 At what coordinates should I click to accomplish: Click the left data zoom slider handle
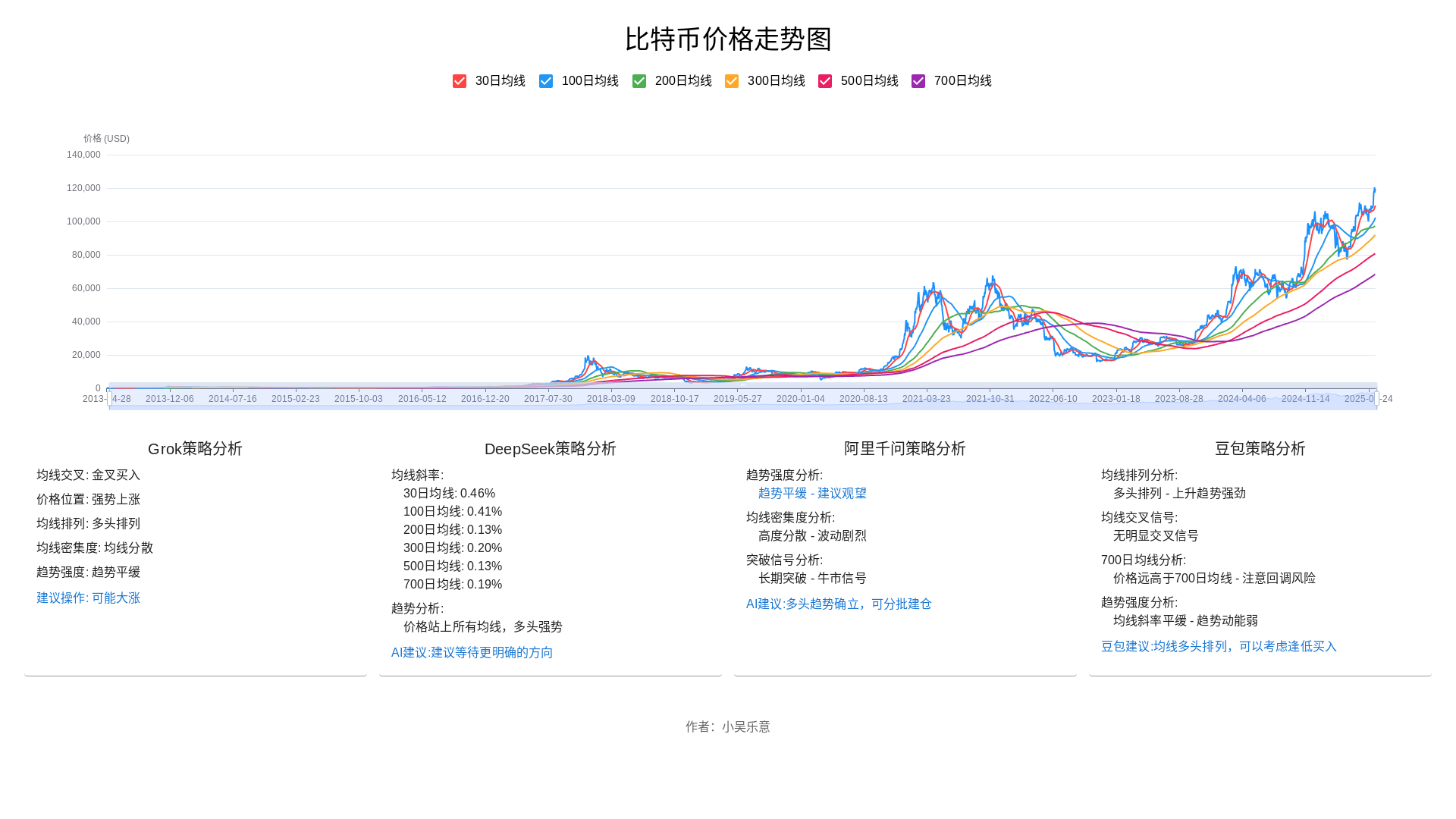click(109, 398)
